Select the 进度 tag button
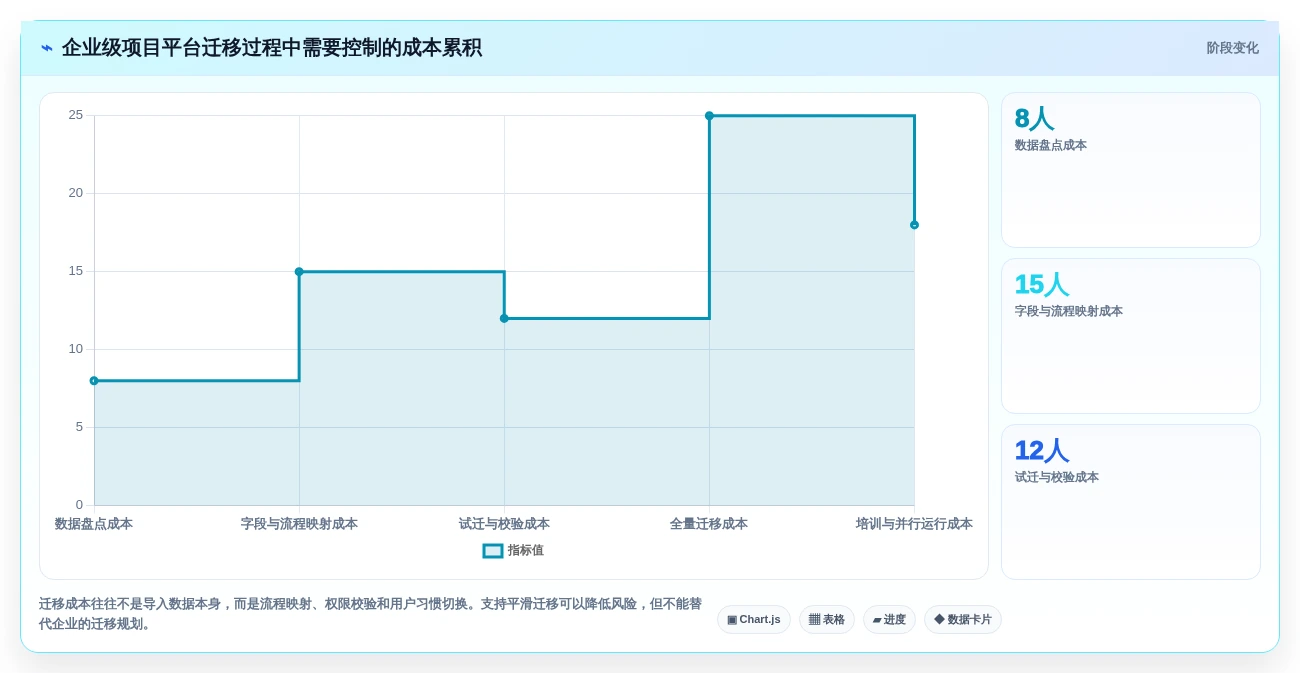Viewport: 1300px width, 673px height. 889,620
